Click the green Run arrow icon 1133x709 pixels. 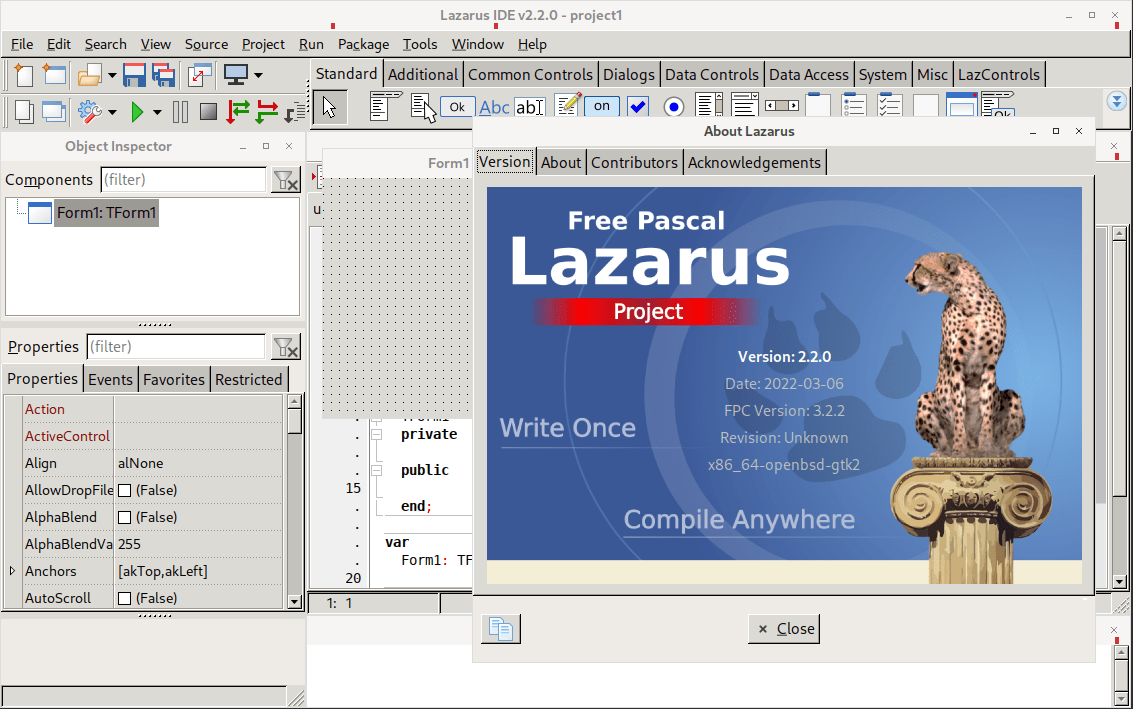138,111
